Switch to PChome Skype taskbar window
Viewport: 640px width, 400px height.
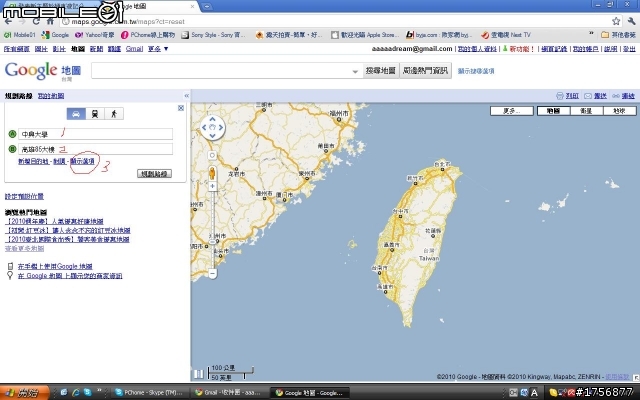[149, 393]
